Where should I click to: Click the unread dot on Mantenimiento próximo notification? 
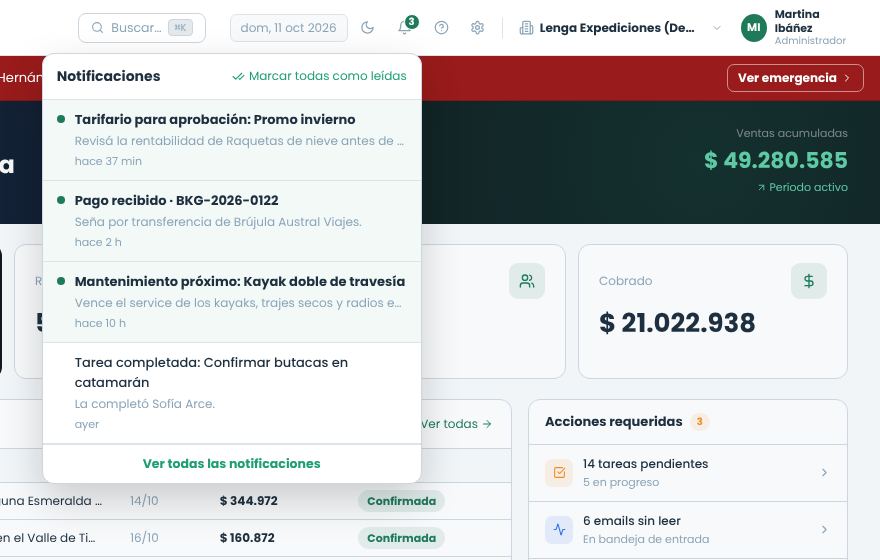tap(61, 281)
